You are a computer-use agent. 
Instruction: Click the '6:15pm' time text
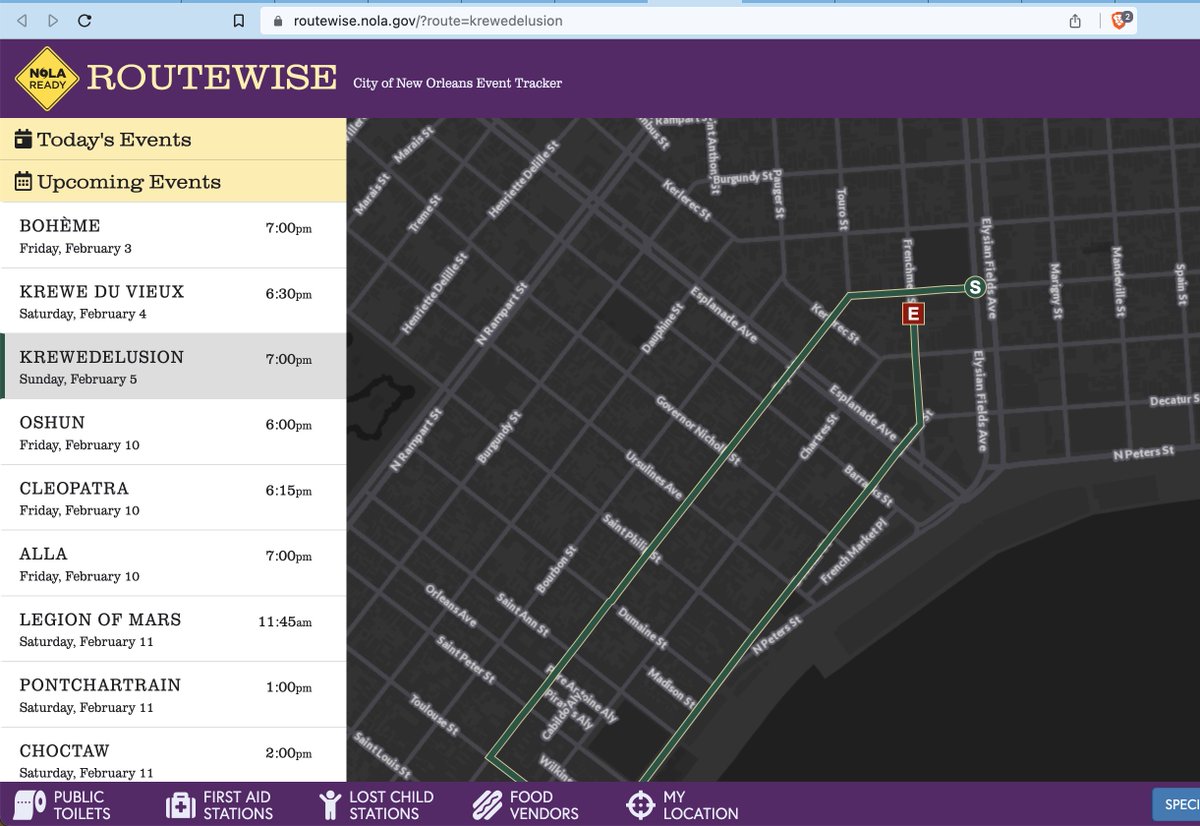point(288,491)
